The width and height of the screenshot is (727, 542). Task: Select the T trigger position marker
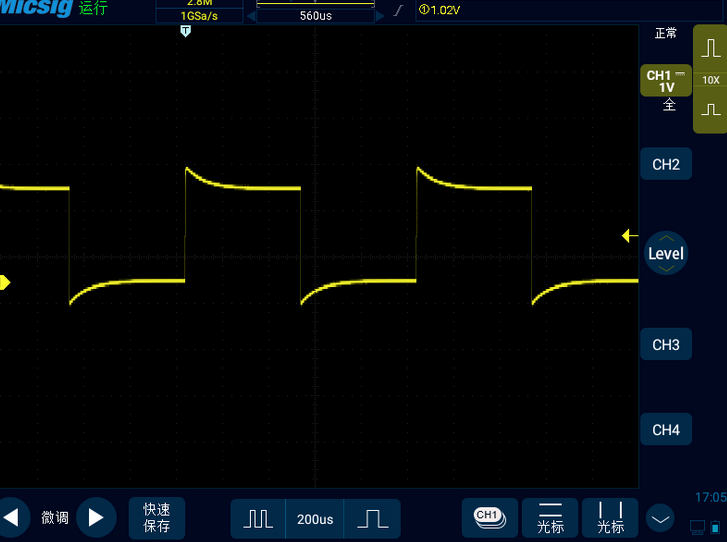[185, 32]
